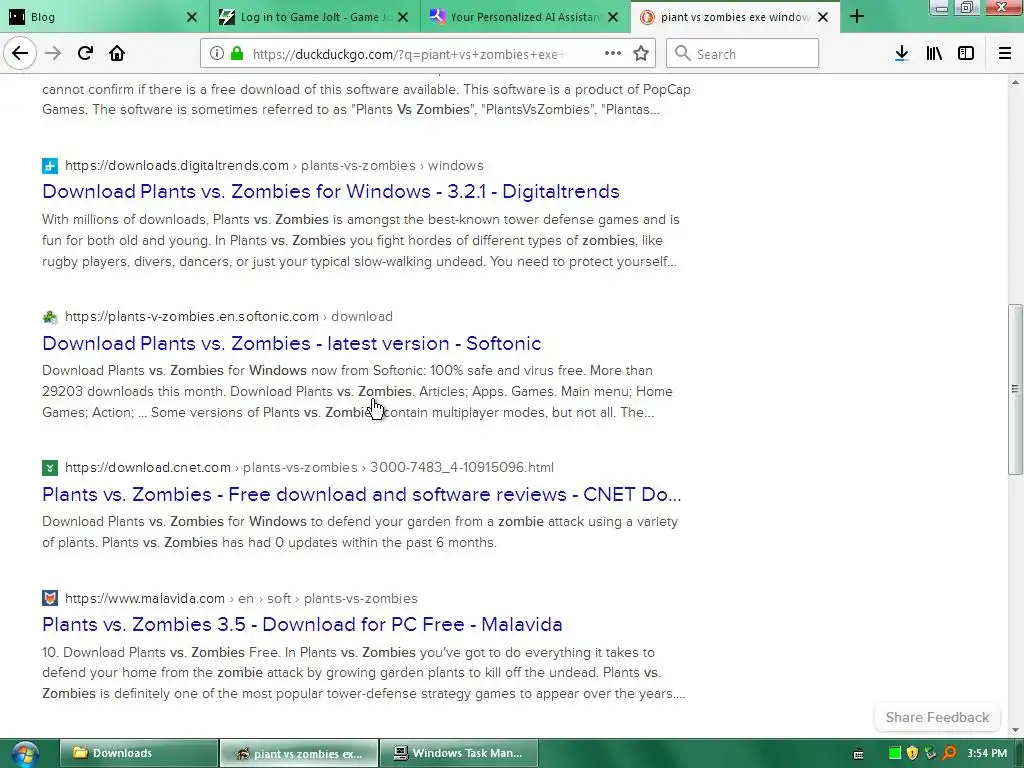Click the scrollbar down arrow
The width and height of the screenshot is (1024, 768).
coord(1015,730)
